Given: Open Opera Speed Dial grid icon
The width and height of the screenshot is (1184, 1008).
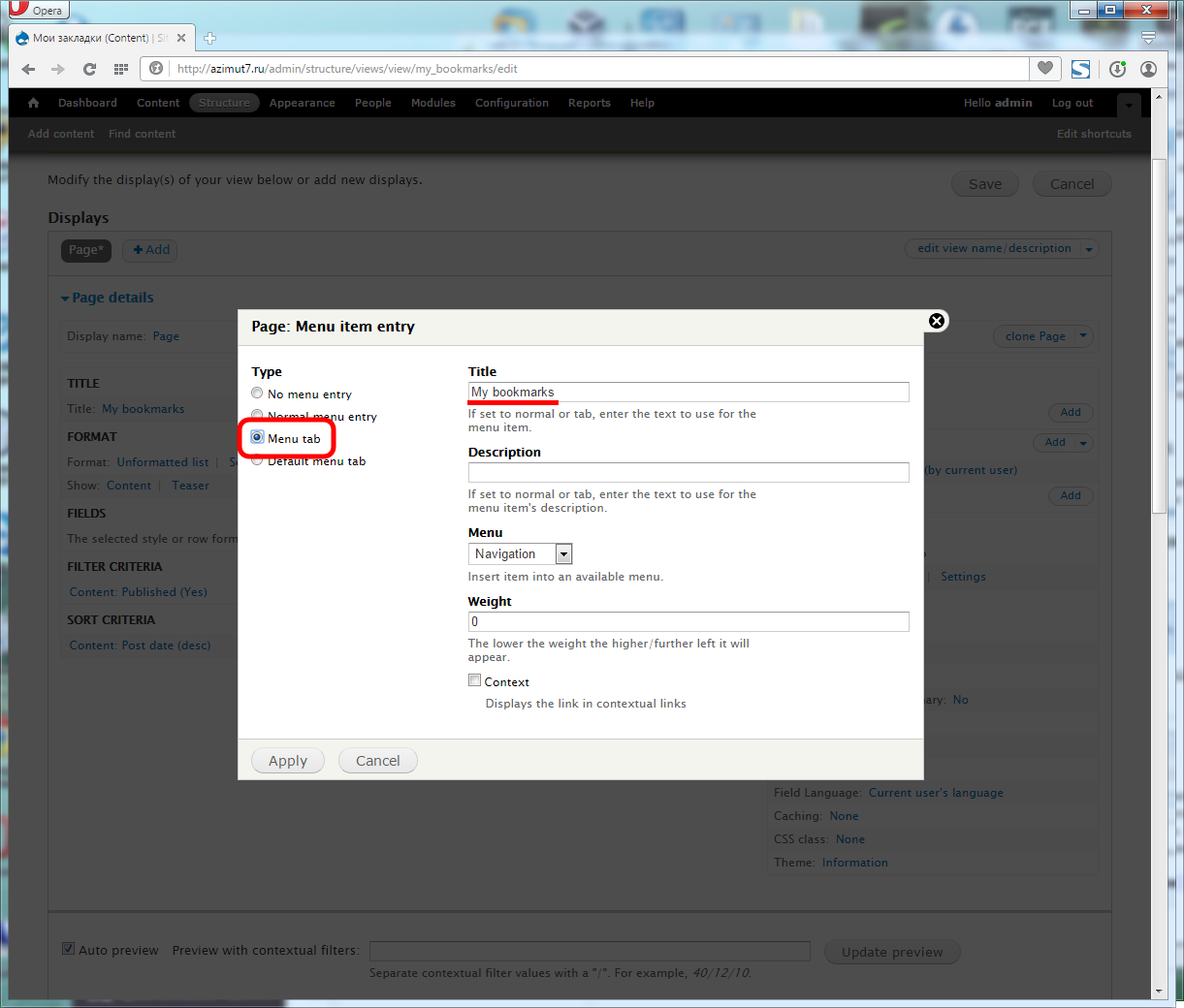Looking at the screenshot, I should (x=121, y=69).
